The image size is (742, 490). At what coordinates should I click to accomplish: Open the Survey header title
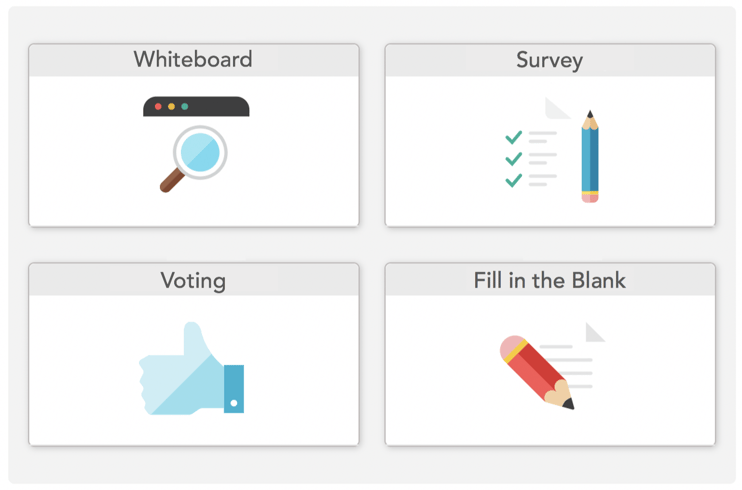(549, 61)
